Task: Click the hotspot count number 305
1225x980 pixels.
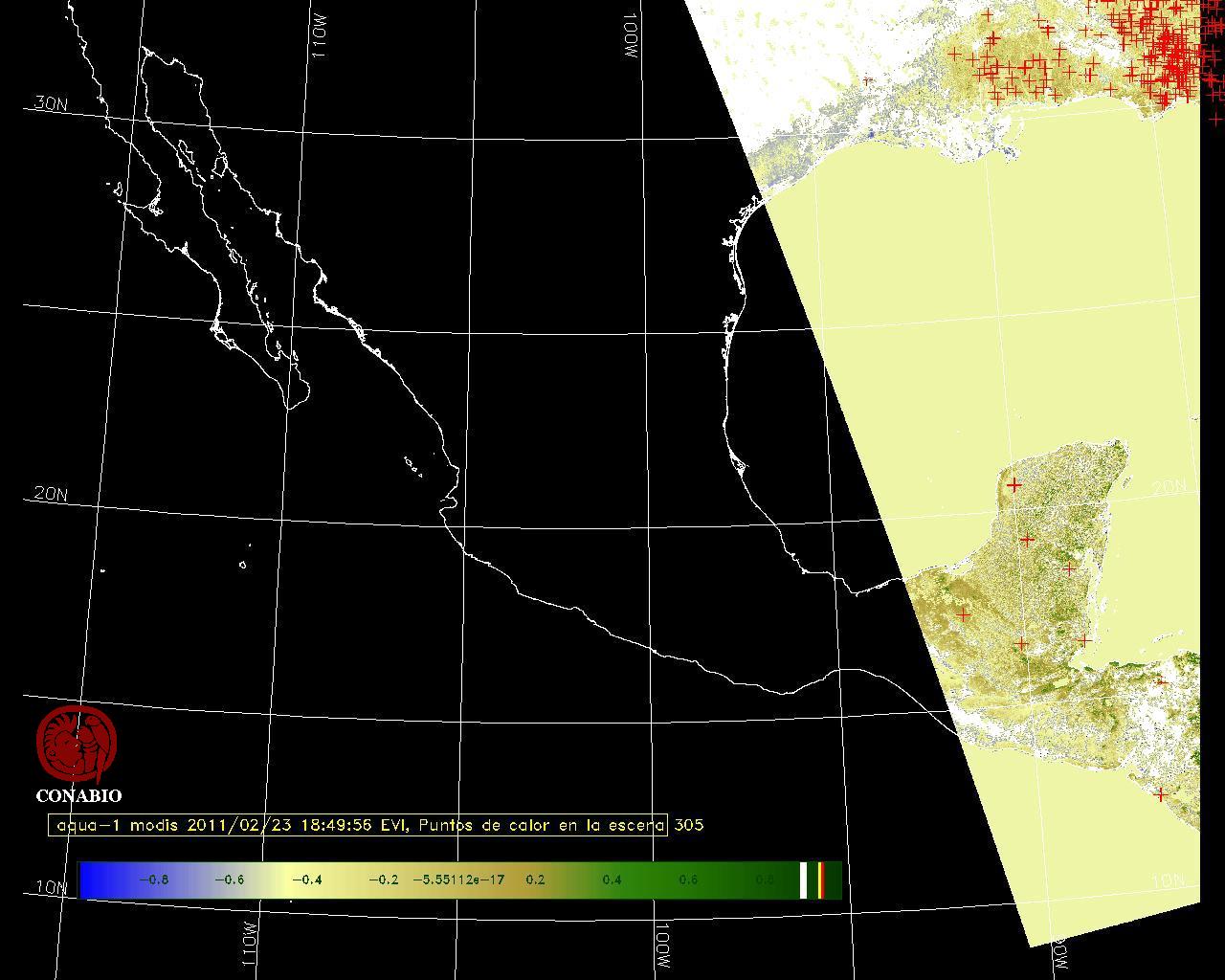Action: [x=689, y=825]
